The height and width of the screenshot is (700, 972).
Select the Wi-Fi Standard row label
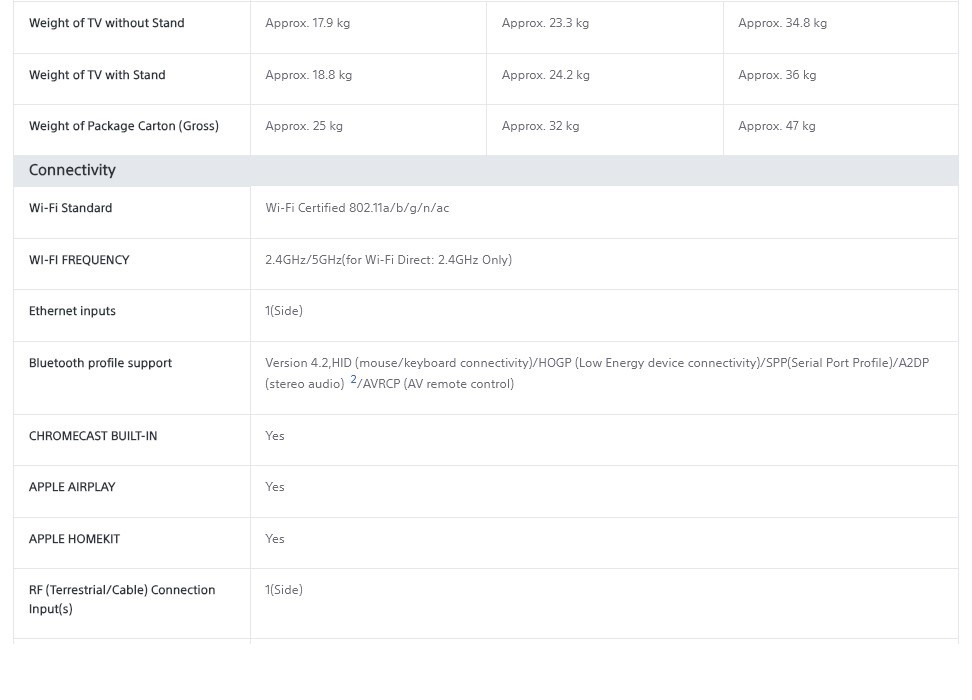71,208
